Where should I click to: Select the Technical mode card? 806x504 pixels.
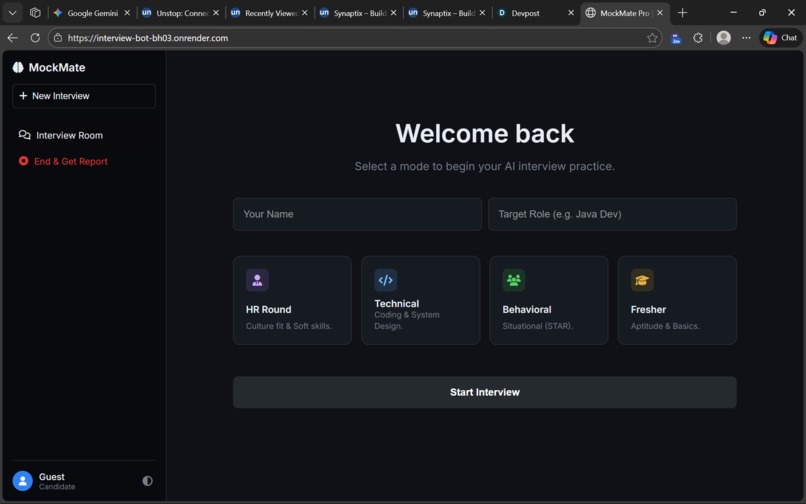[420, 300]
